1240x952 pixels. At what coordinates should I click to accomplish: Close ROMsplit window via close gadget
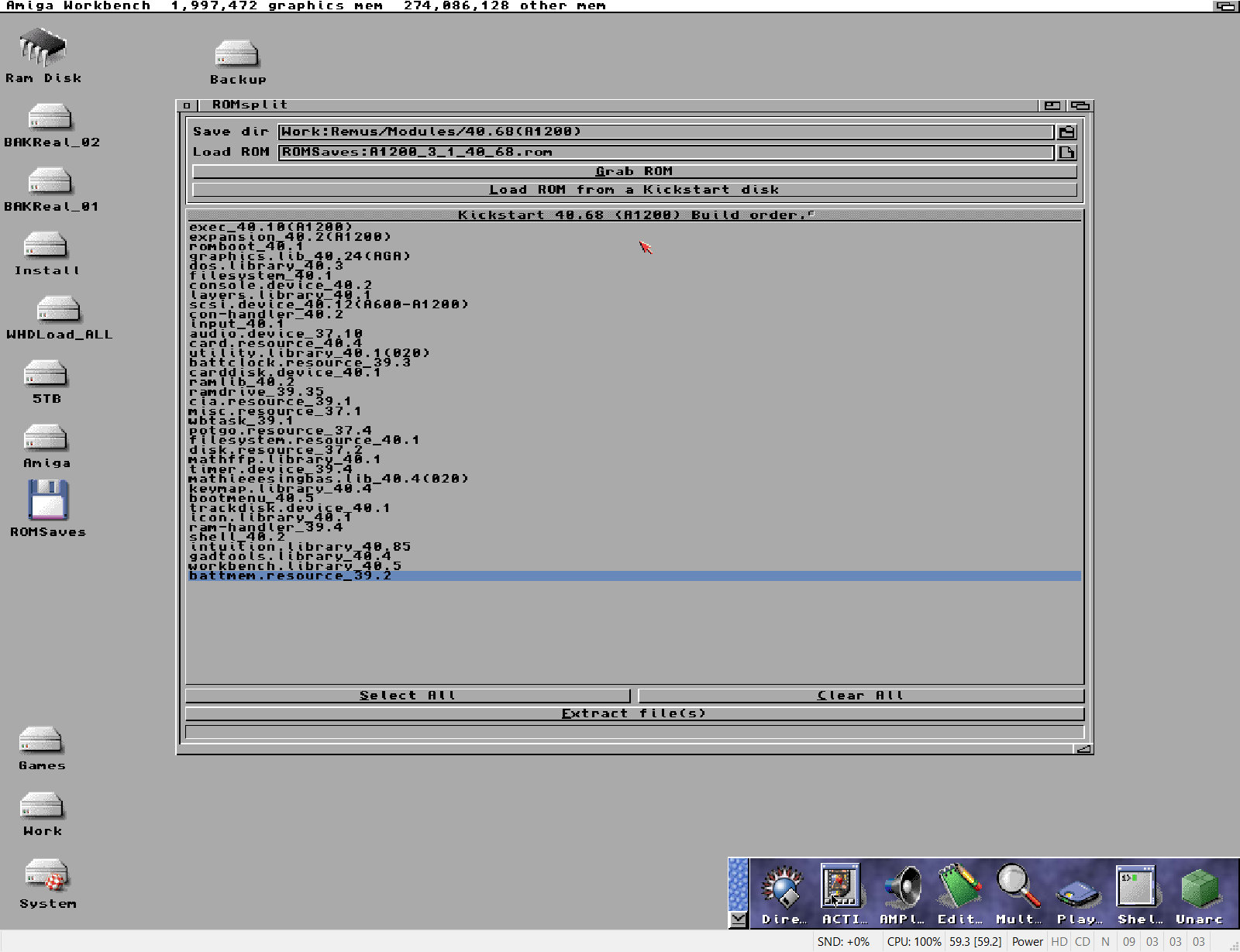[x=186, y=105]
